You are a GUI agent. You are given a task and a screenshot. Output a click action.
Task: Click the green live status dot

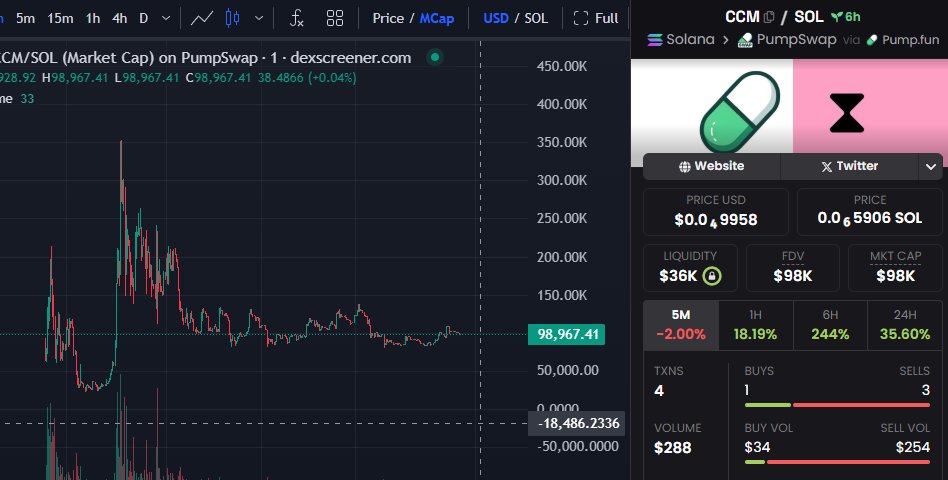pos(435,57)
